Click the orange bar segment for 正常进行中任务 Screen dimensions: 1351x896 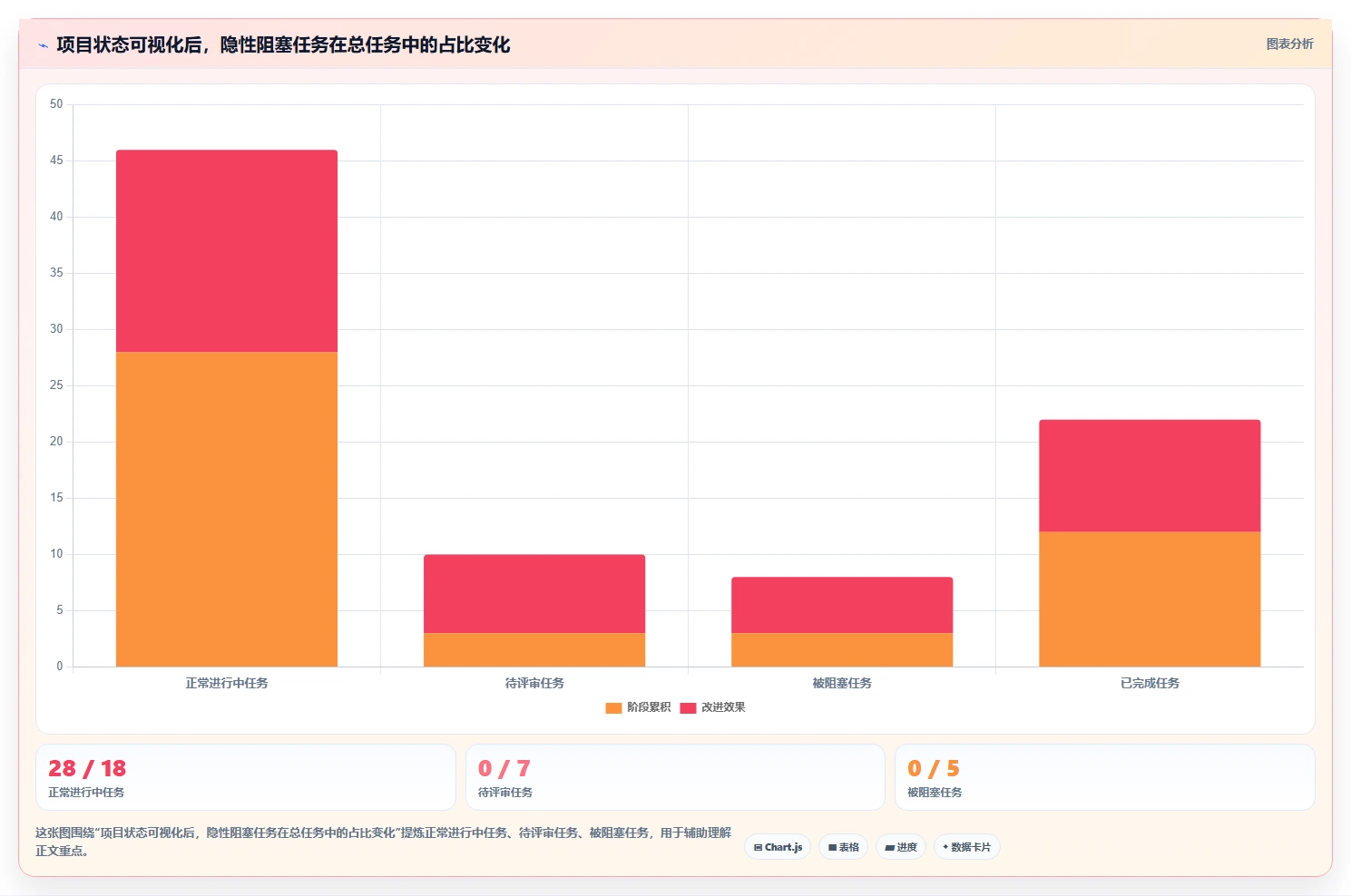(227, 509)
